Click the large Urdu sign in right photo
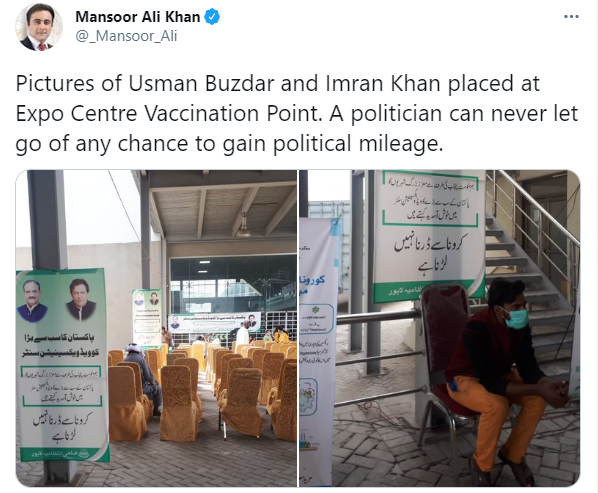The height and width of the screenshot is (493, 598). tap(430, 234)
